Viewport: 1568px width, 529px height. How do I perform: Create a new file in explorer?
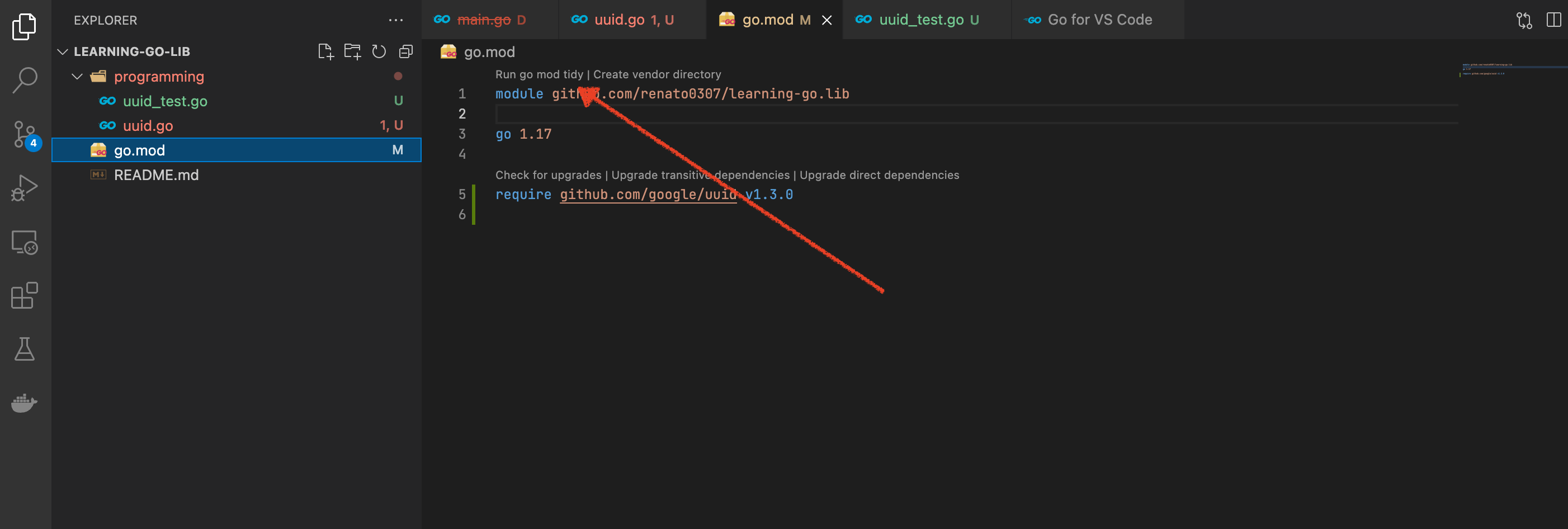pyautogui.click(x=326, y=52)
